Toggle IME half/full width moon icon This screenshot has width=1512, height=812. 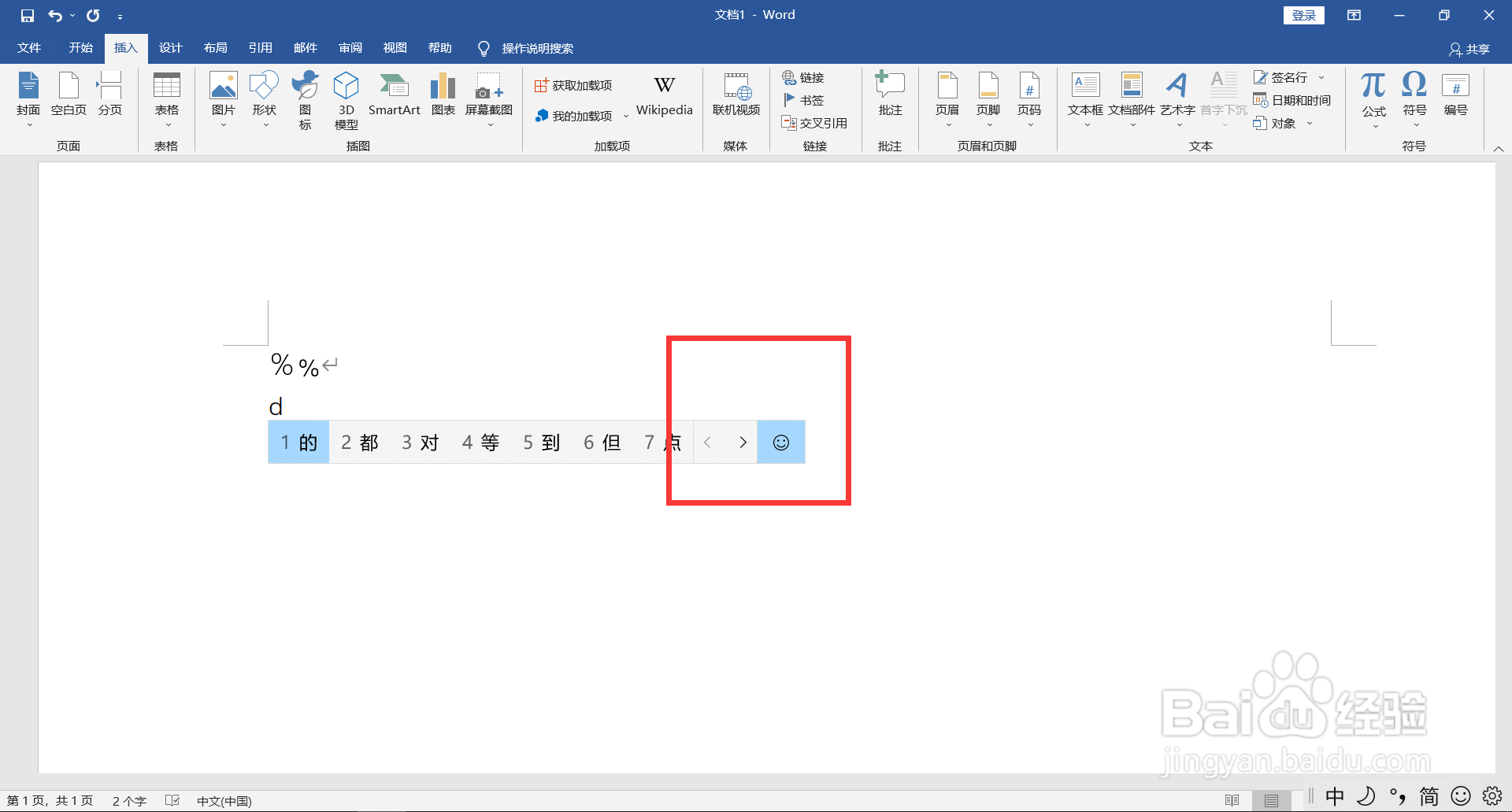point(1366,797)
